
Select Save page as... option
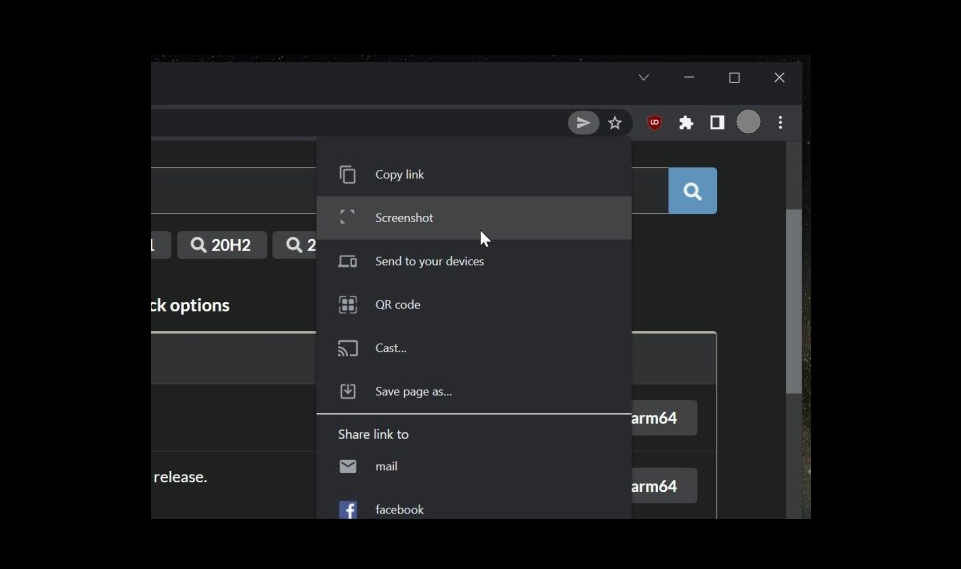coord(413,392)
